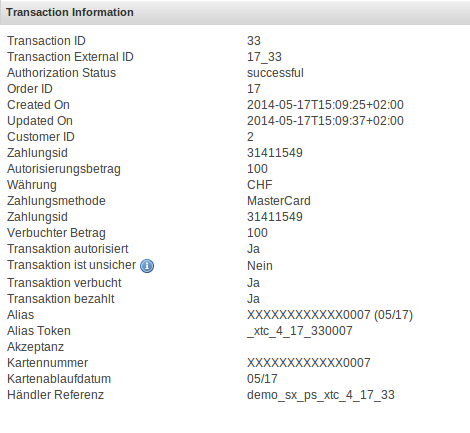The image size is (470, 433).
Task: Click the Authorization Status value successful
Action: (x=275, y=73)
